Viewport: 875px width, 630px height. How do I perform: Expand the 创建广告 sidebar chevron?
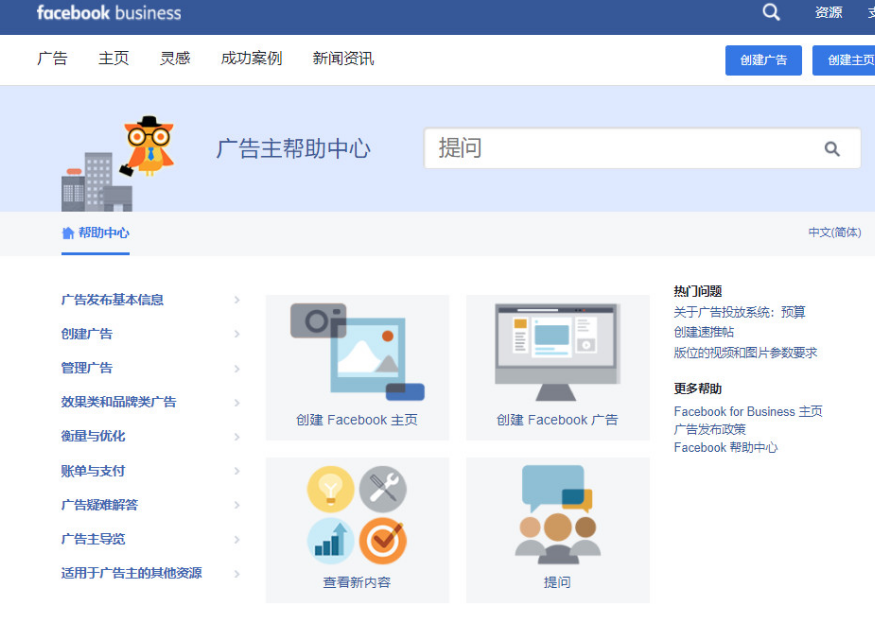[x=237, y=334]
